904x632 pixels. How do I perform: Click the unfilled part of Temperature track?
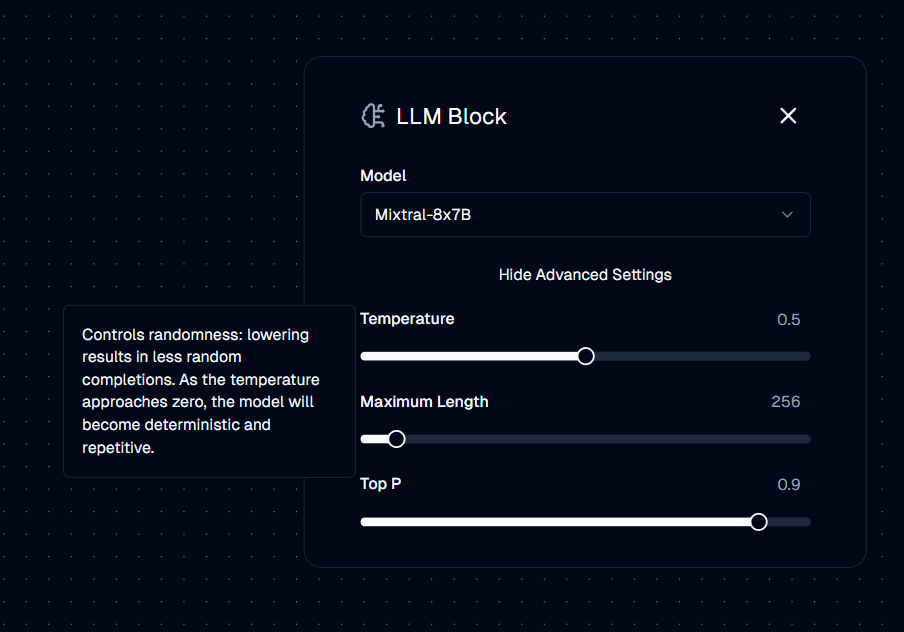(x=702, y=356)
